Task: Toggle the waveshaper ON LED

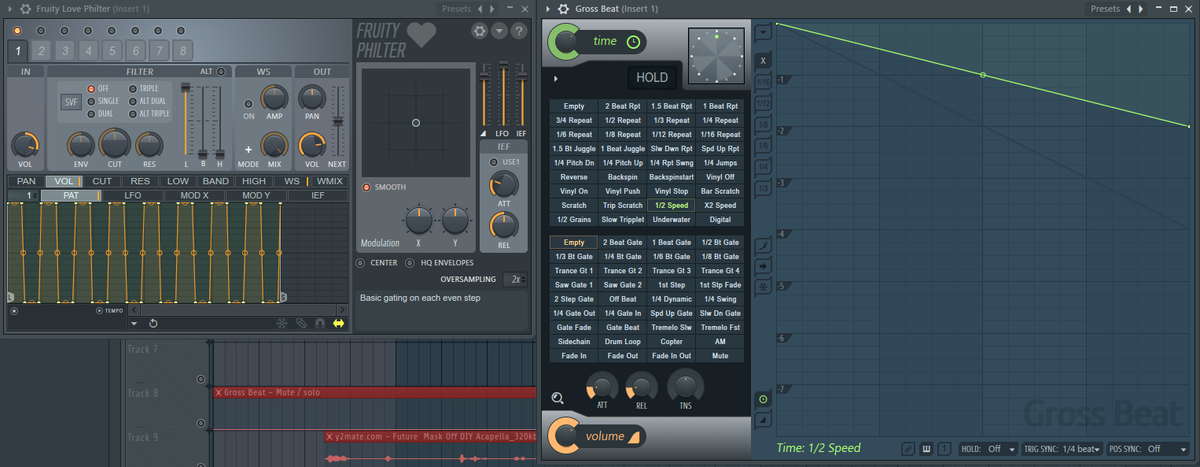Action: click(248, 102)
